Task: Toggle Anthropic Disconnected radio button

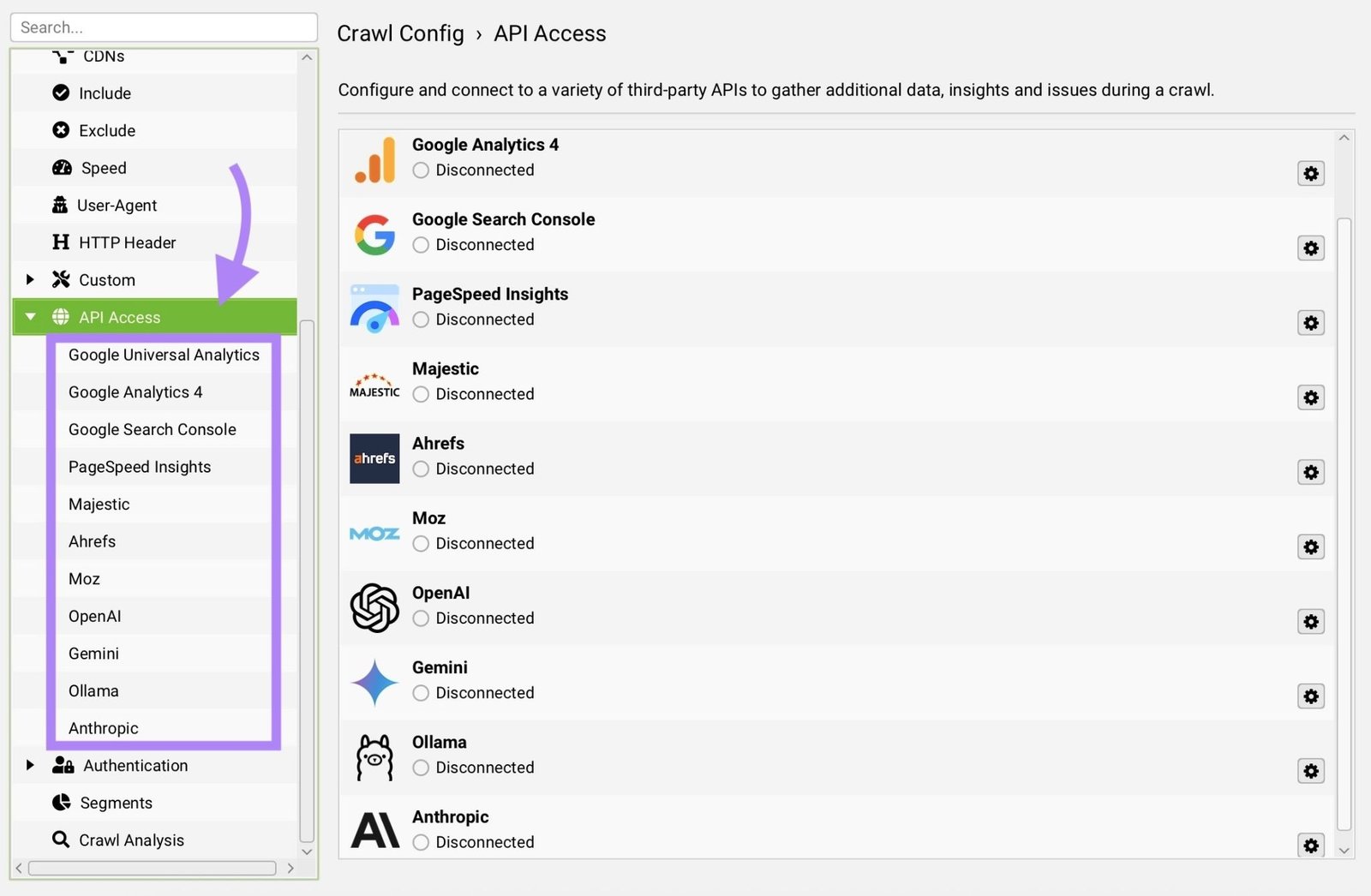Action: coord(421,842)
